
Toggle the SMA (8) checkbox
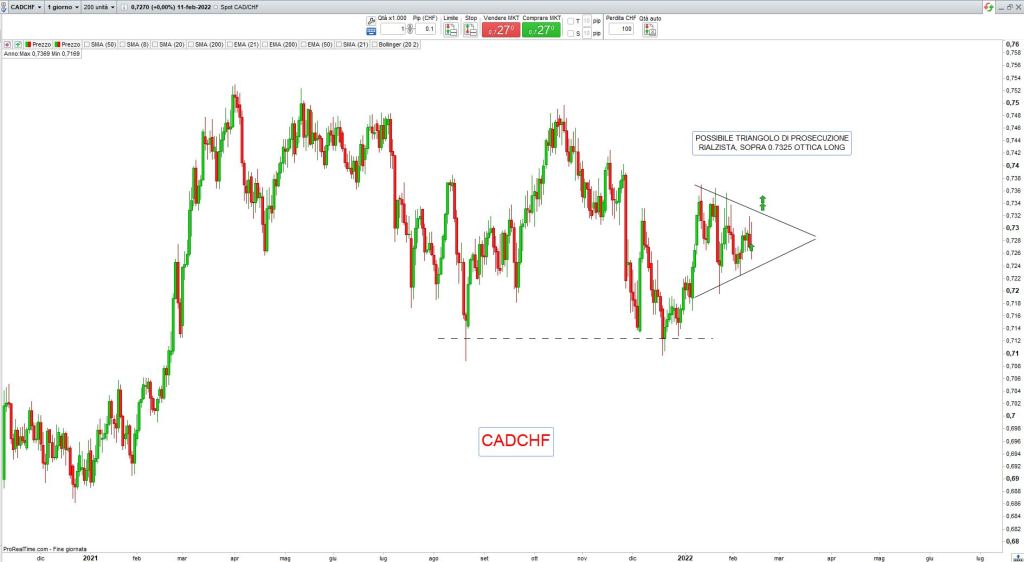[x=122, y=44]
